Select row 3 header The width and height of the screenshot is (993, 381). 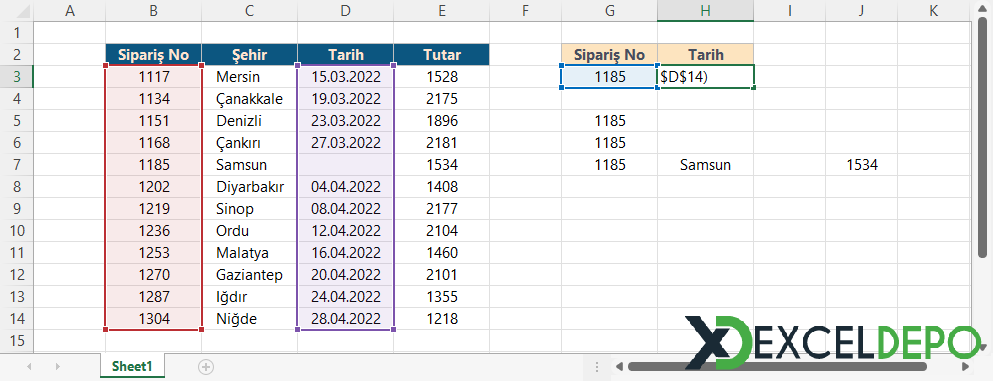click(16, 77)
